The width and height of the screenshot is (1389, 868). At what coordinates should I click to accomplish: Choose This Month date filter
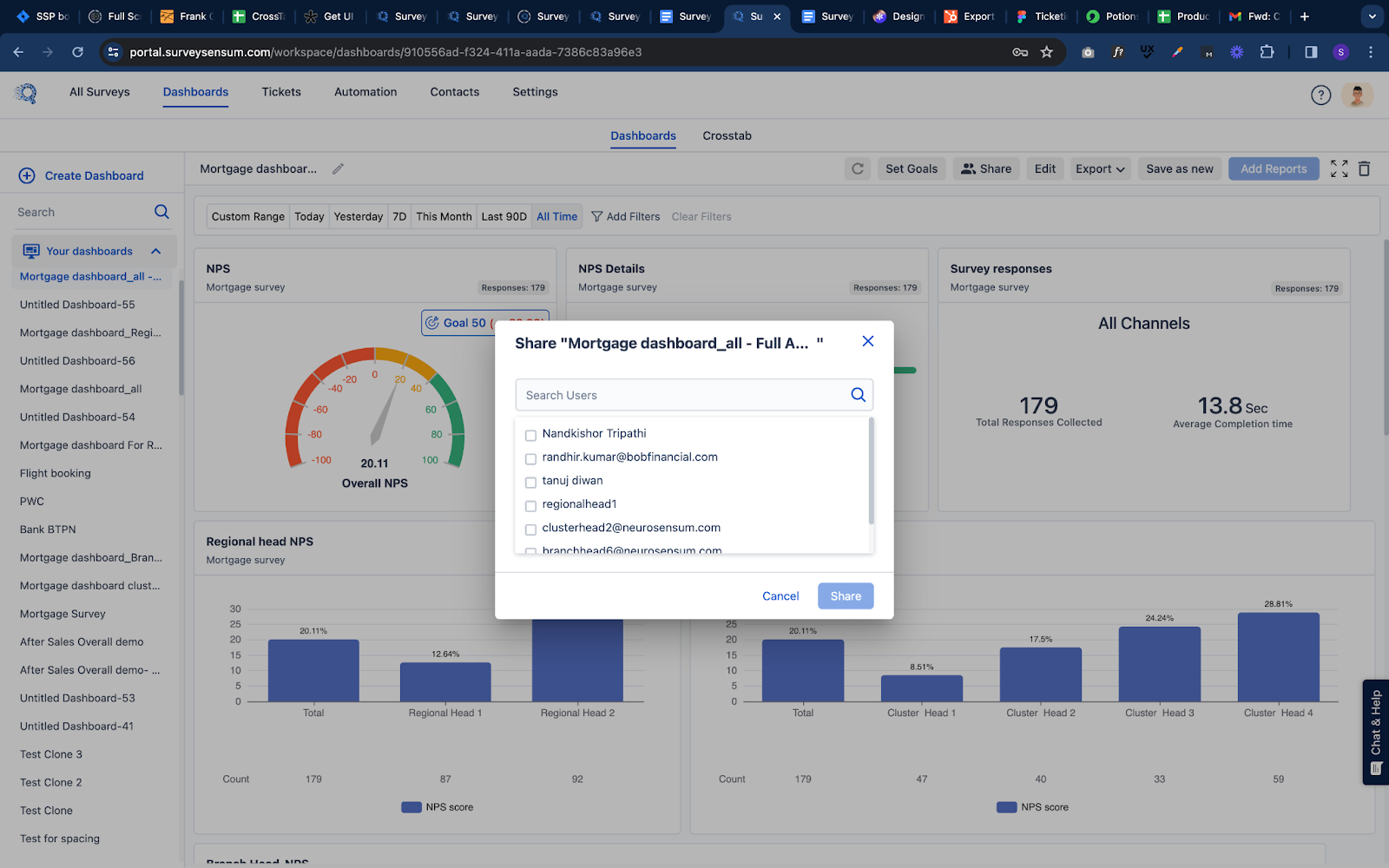click(x=444, y=217)
